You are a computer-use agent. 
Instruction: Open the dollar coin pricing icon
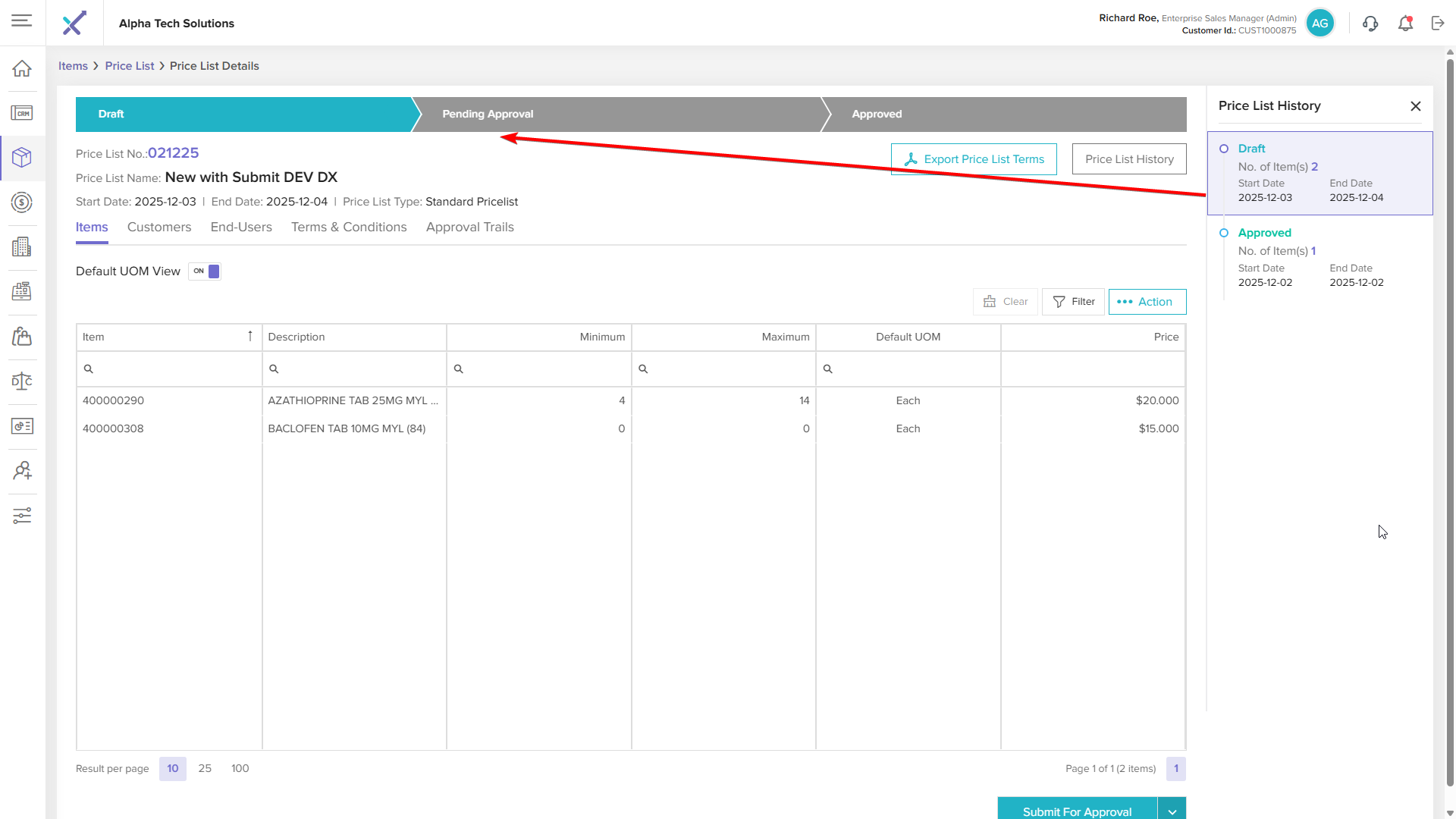click(22, 202)
